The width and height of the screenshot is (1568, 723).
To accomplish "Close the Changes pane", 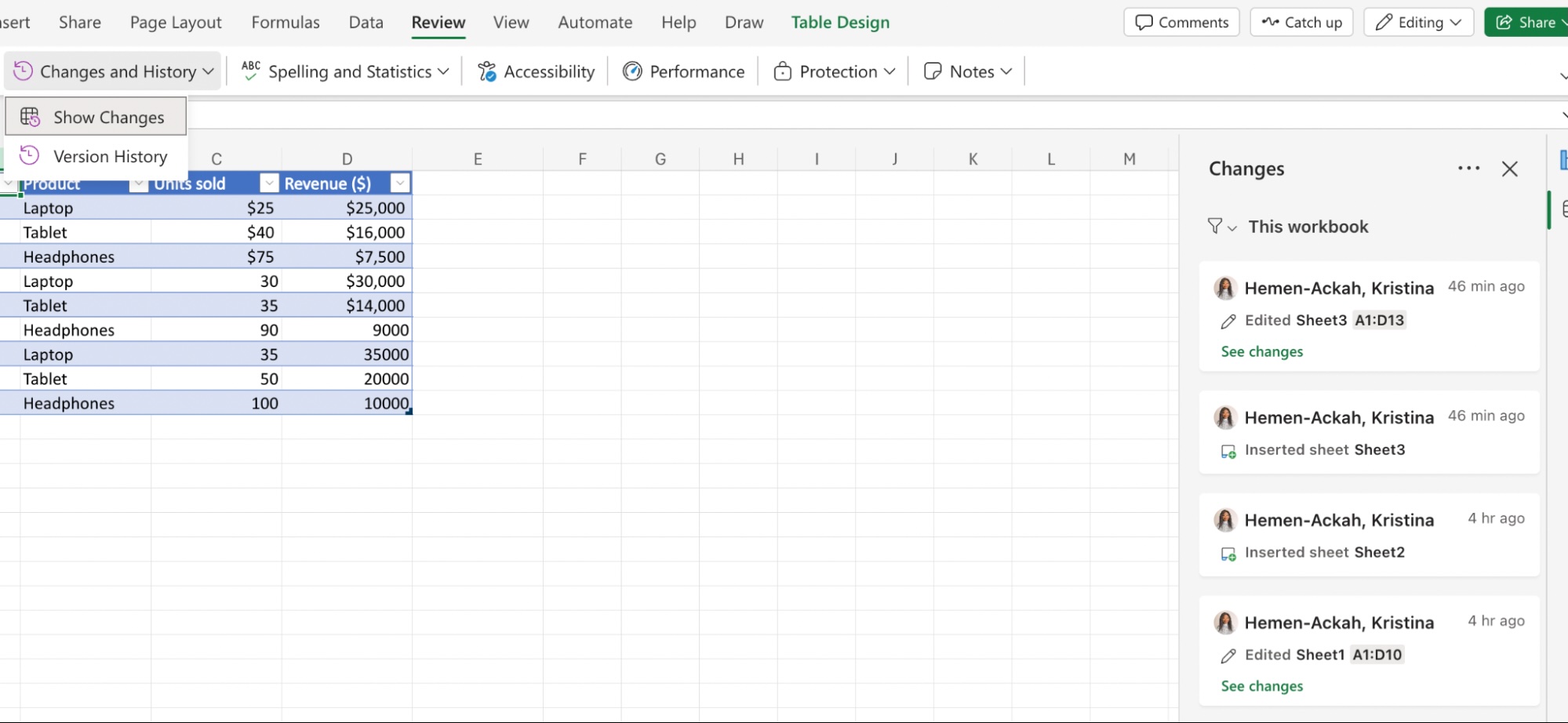I will [1510, 169].
